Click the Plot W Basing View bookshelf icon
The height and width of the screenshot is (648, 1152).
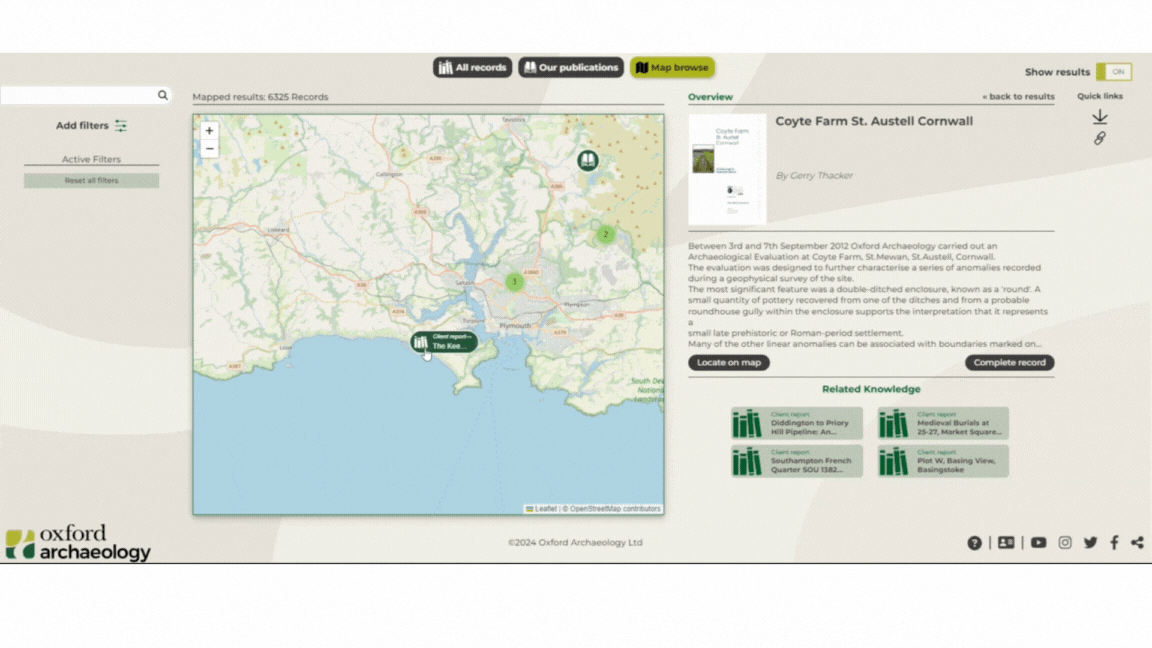(893, 461)
